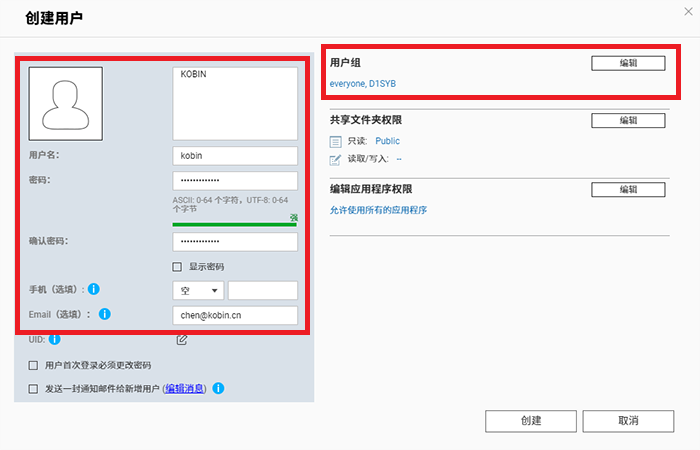Click the 密码 password field
700x450 pixels.
coord(235,181)
